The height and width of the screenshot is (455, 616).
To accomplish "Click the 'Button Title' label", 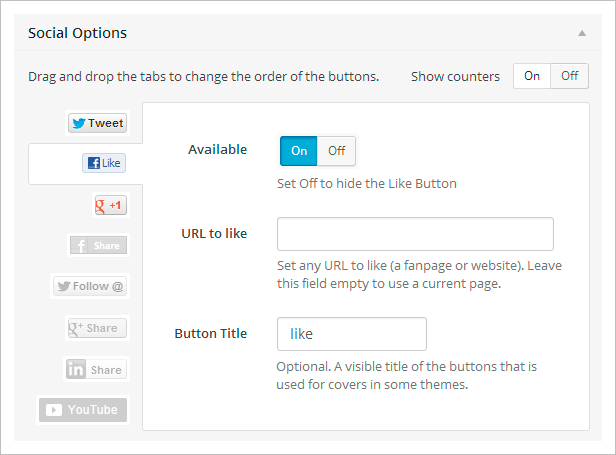I will 210,334.
